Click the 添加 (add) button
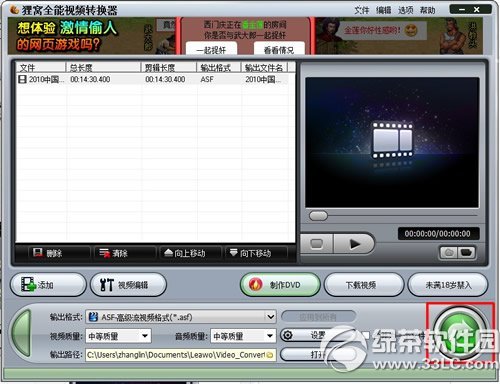Image resolution: width=500 pixels, height=384 pixels. point(48,285)
